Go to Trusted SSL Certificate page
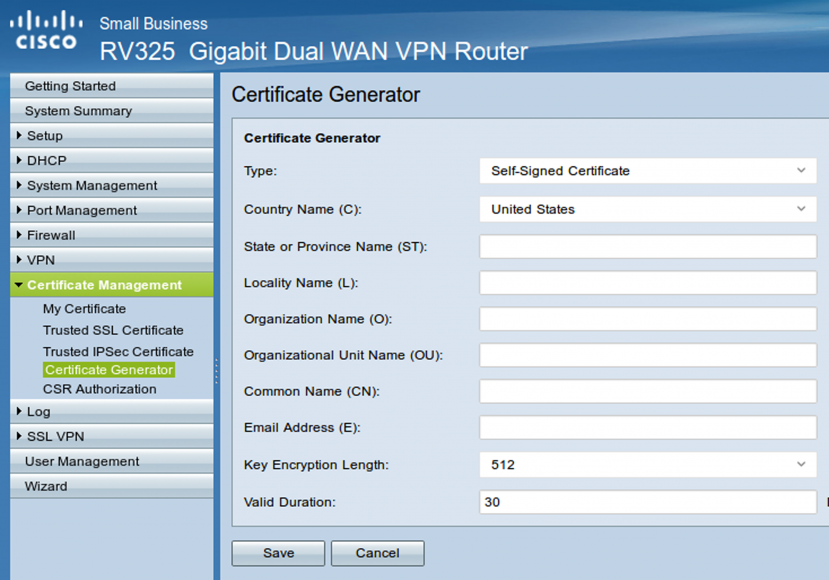Image resolution: width=829 pixels, height=580 pixels. (113, 330)
